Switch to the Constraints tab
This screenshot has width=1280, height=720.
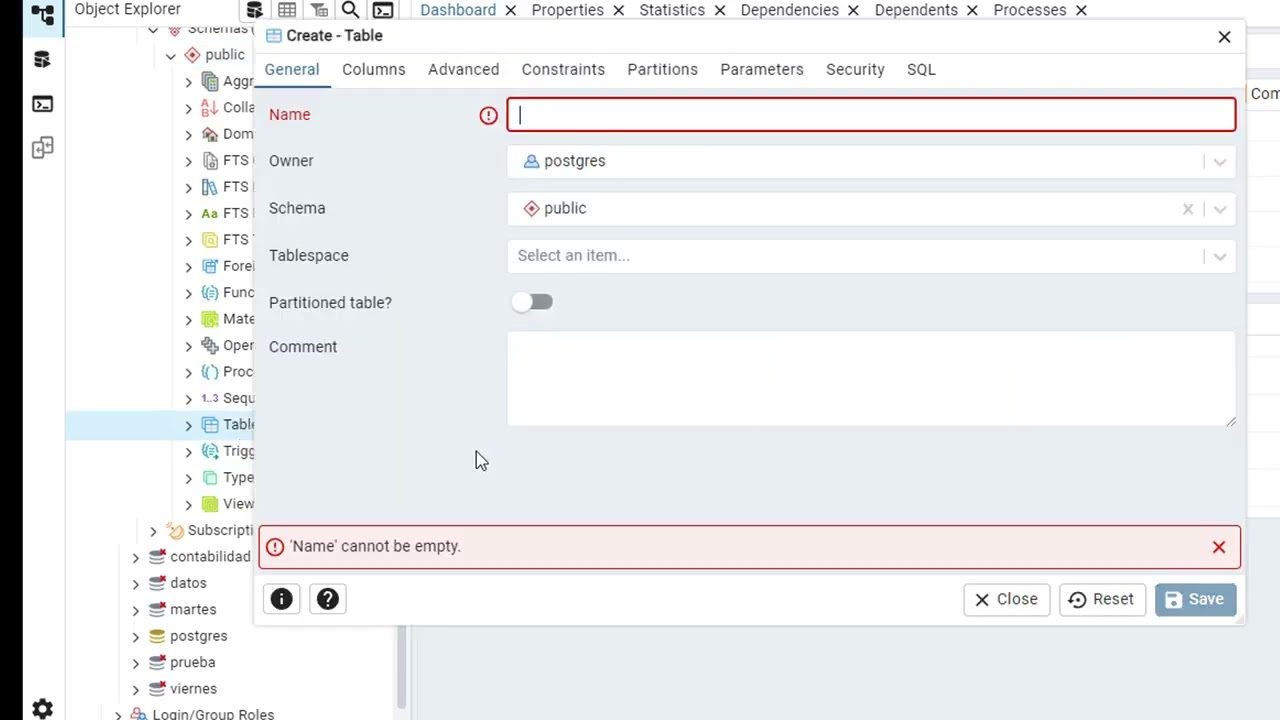563,69
